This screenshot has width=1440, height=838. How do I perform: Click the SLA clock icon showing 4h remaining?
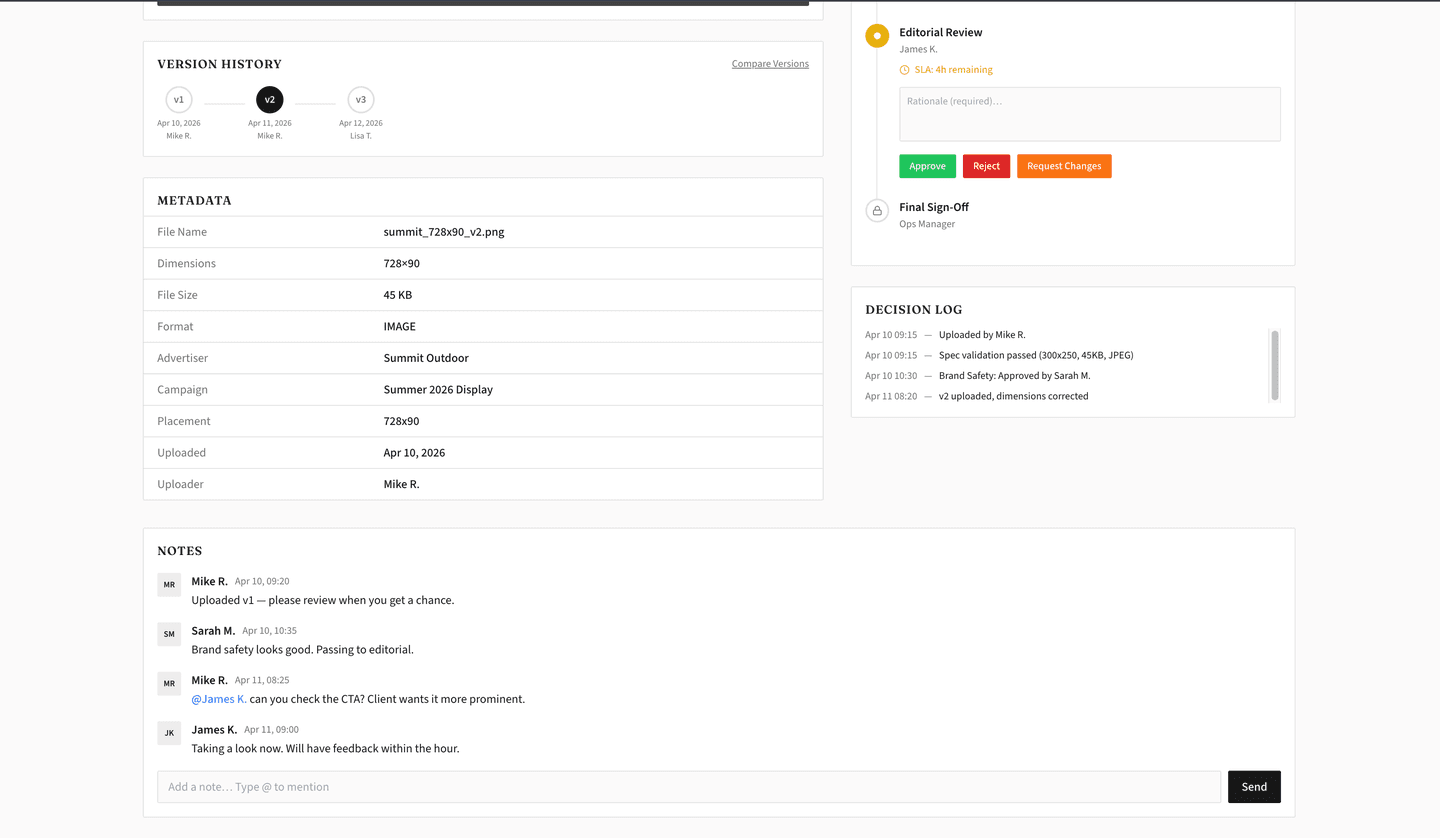[905, 69]
